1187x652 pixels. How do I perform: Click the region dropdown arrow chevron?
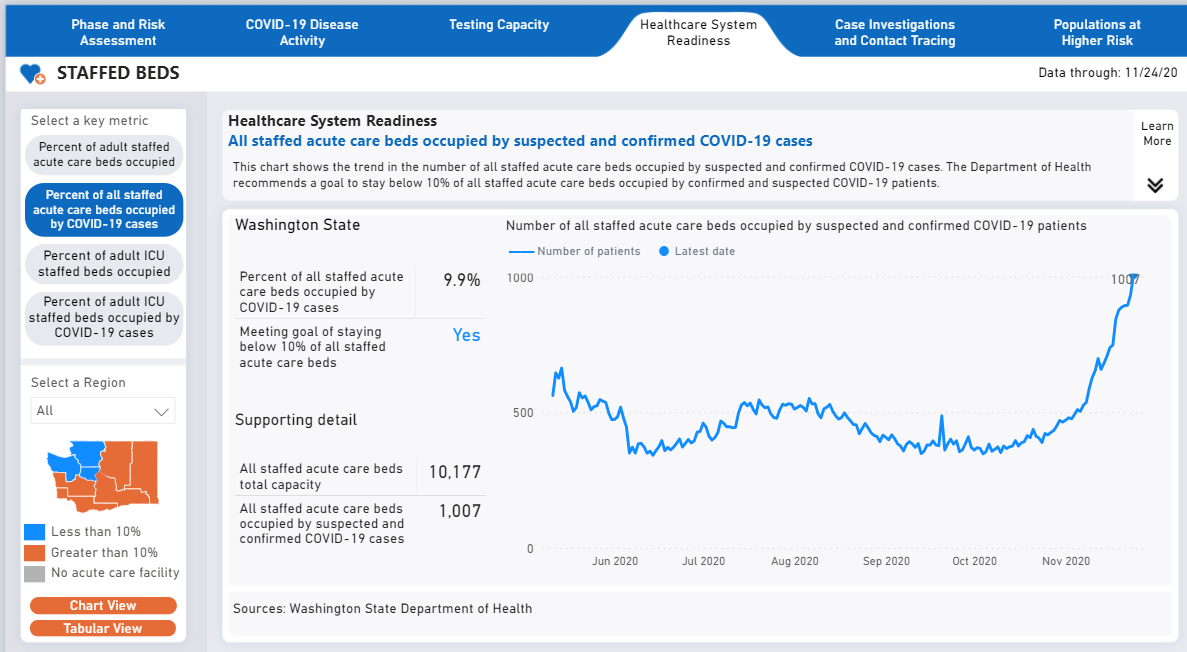[161, 412]
